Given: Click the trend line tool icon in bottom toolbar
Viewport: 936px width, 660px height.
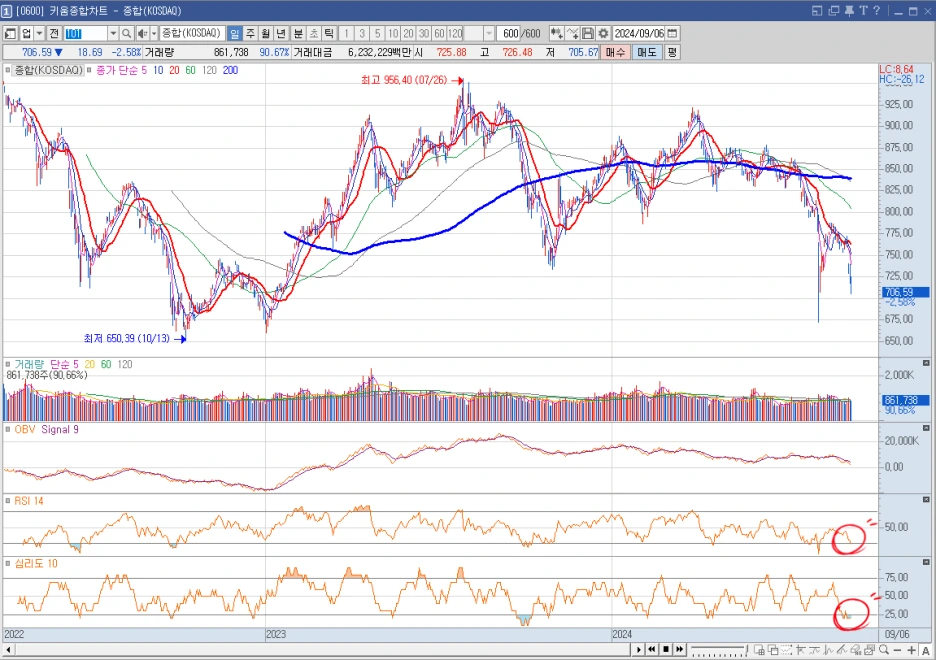Looking at the screenshot, I should [840, 649].
